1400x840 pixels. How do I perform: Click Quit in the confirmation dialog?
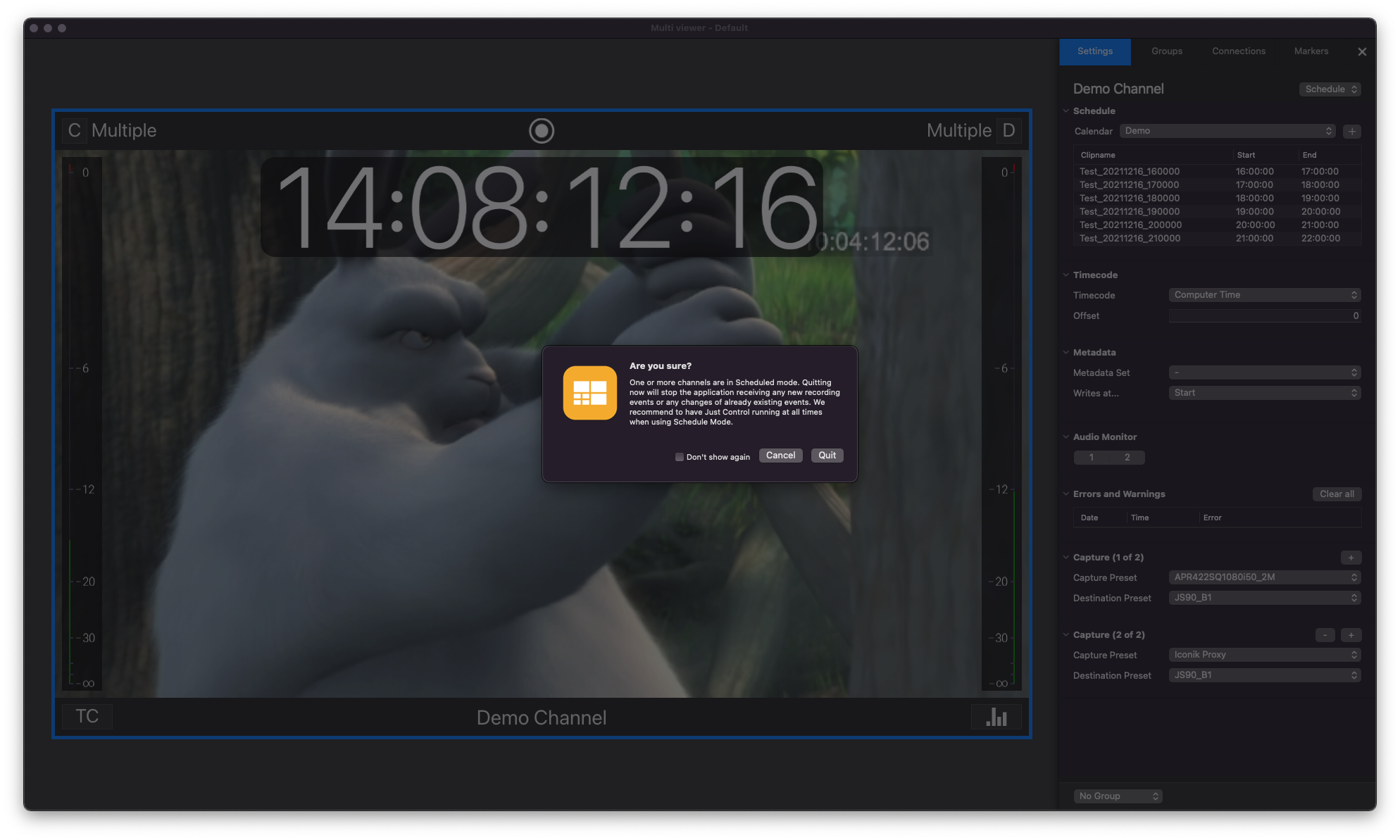[827, 456]
